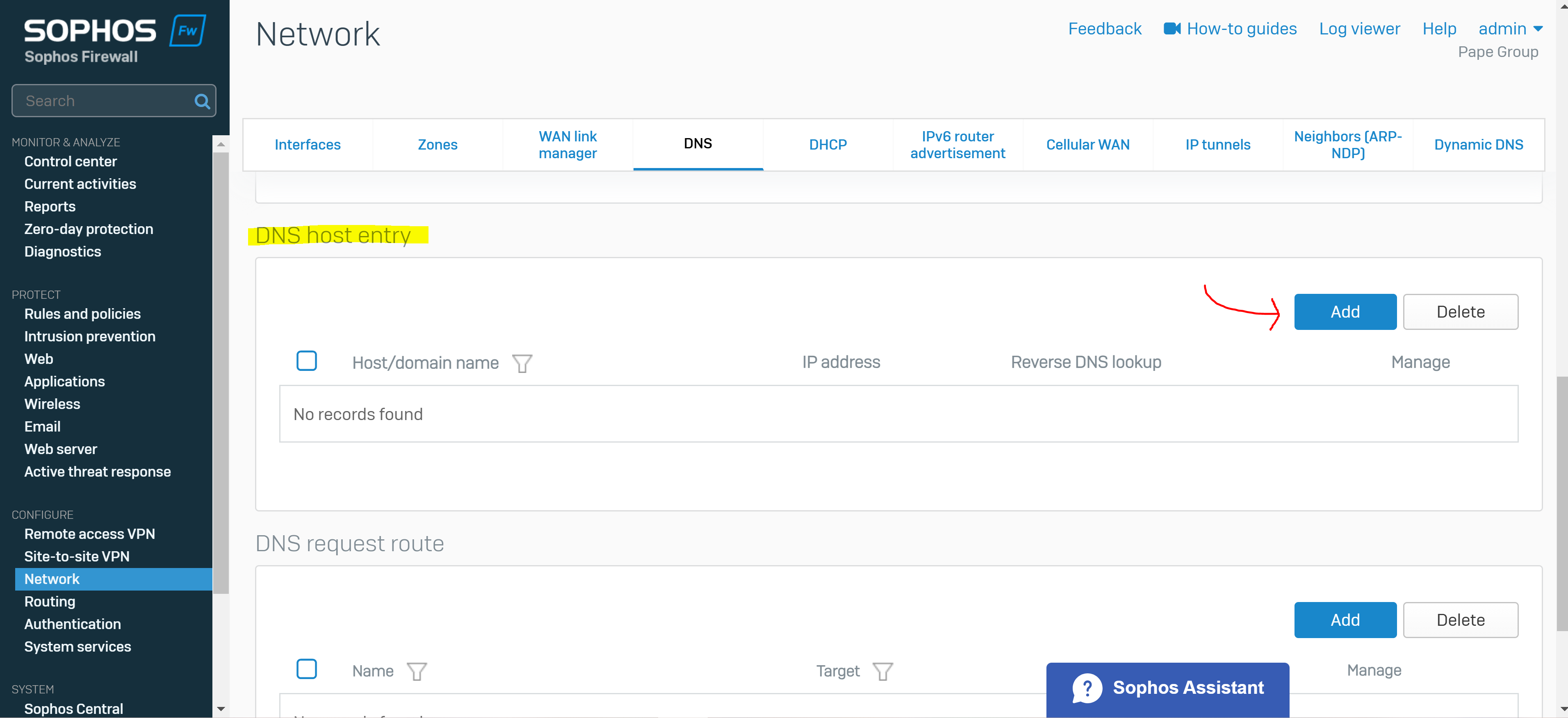1568x718 pixels.
Task: Click the How-to guides video icon
Action: (x=1172, y=29)
